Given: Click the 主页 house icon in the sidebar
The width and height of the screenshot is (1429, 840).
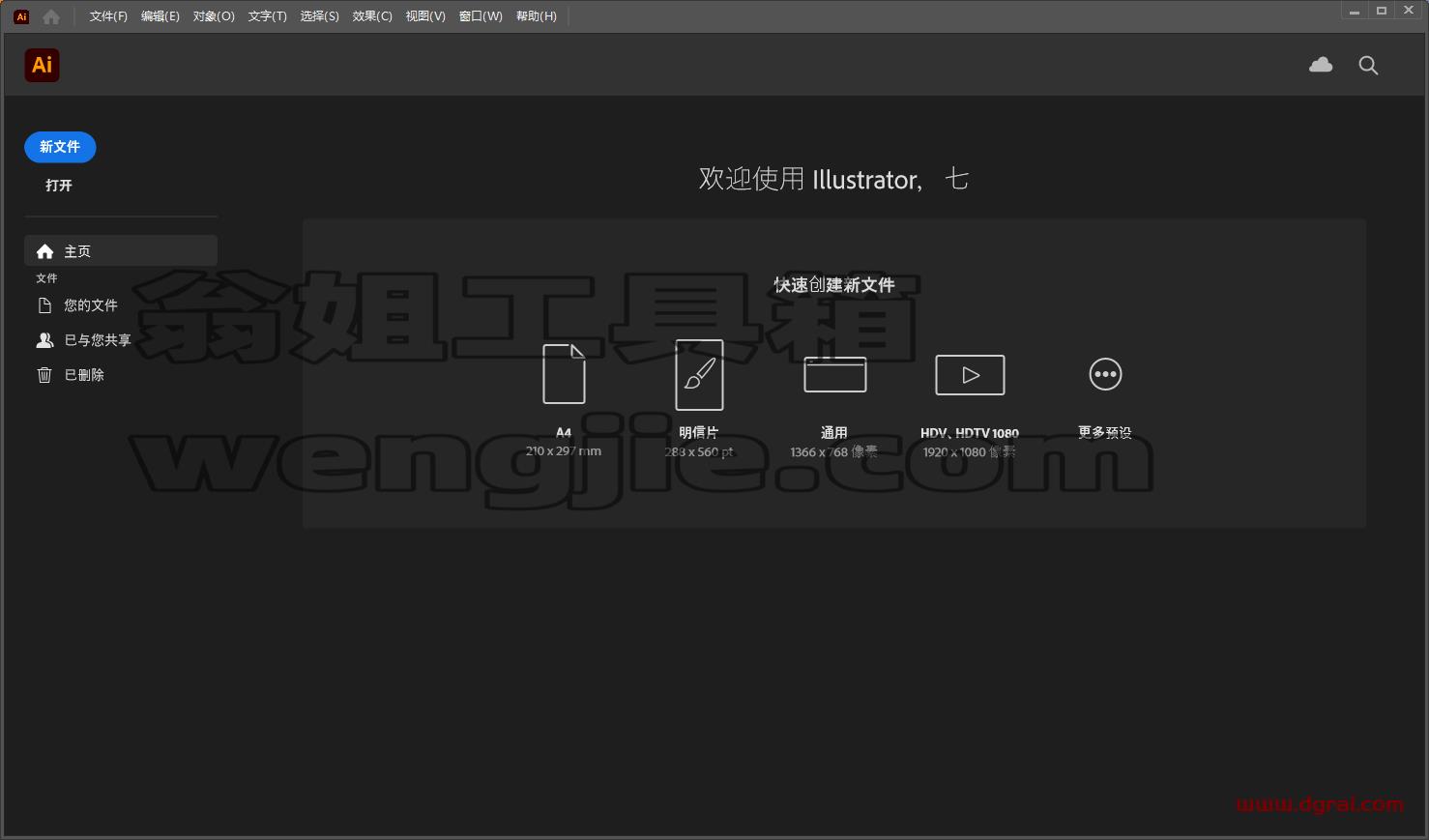Looking at the screenshot, I should (44, 251).
